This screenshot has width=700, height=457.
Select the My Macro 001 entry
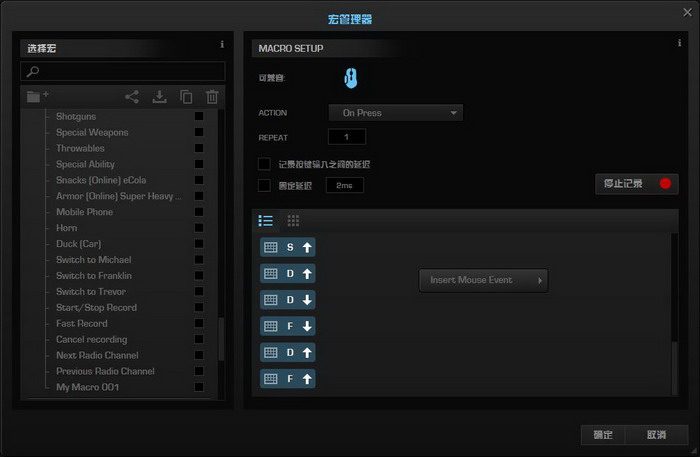coord(87,387)
